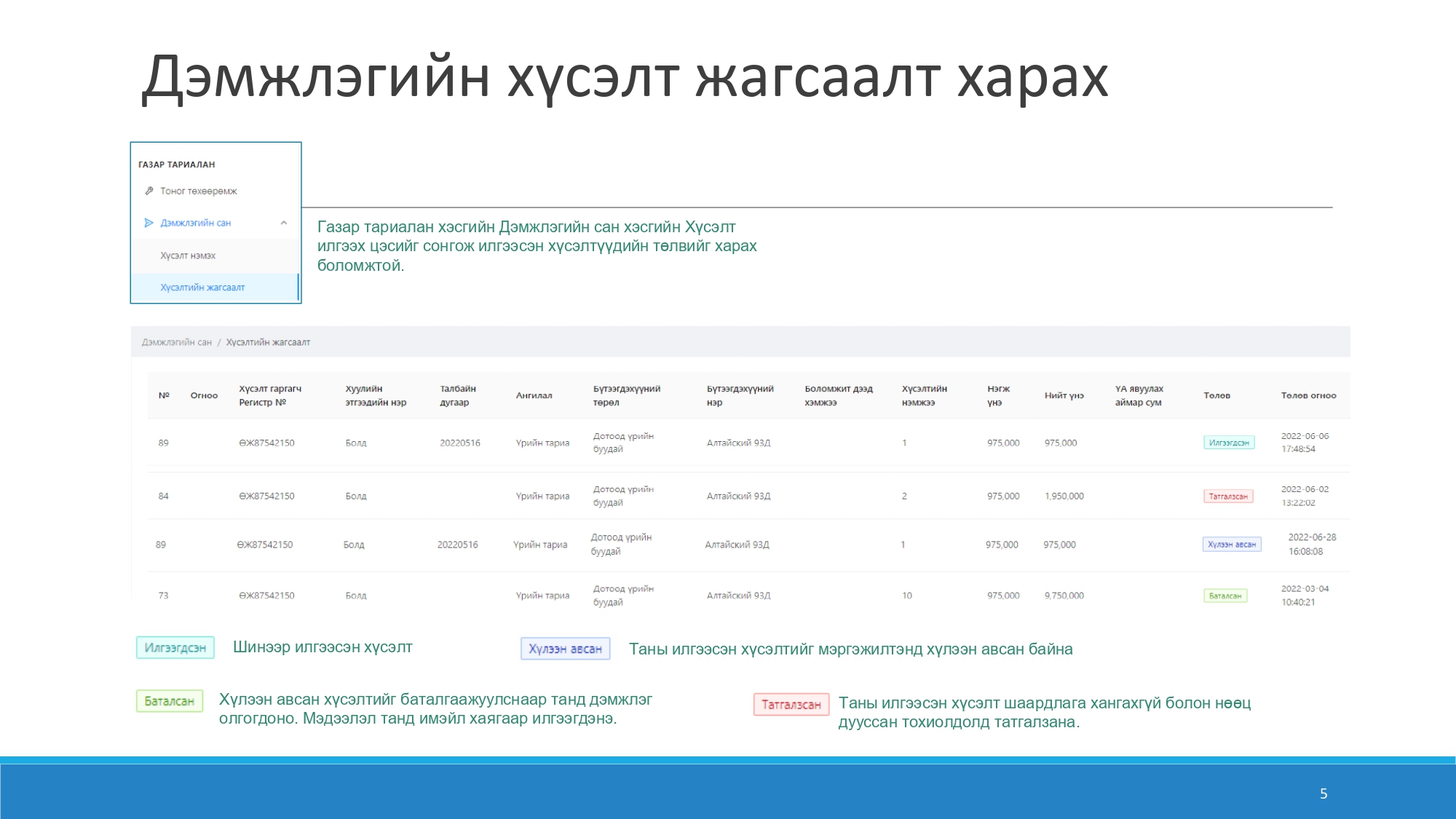Viewport: 1456px width, 819px height.
Task: Click the paper-plane icon beside Дэмжлэгийн сан
Action: coord(149,223)
